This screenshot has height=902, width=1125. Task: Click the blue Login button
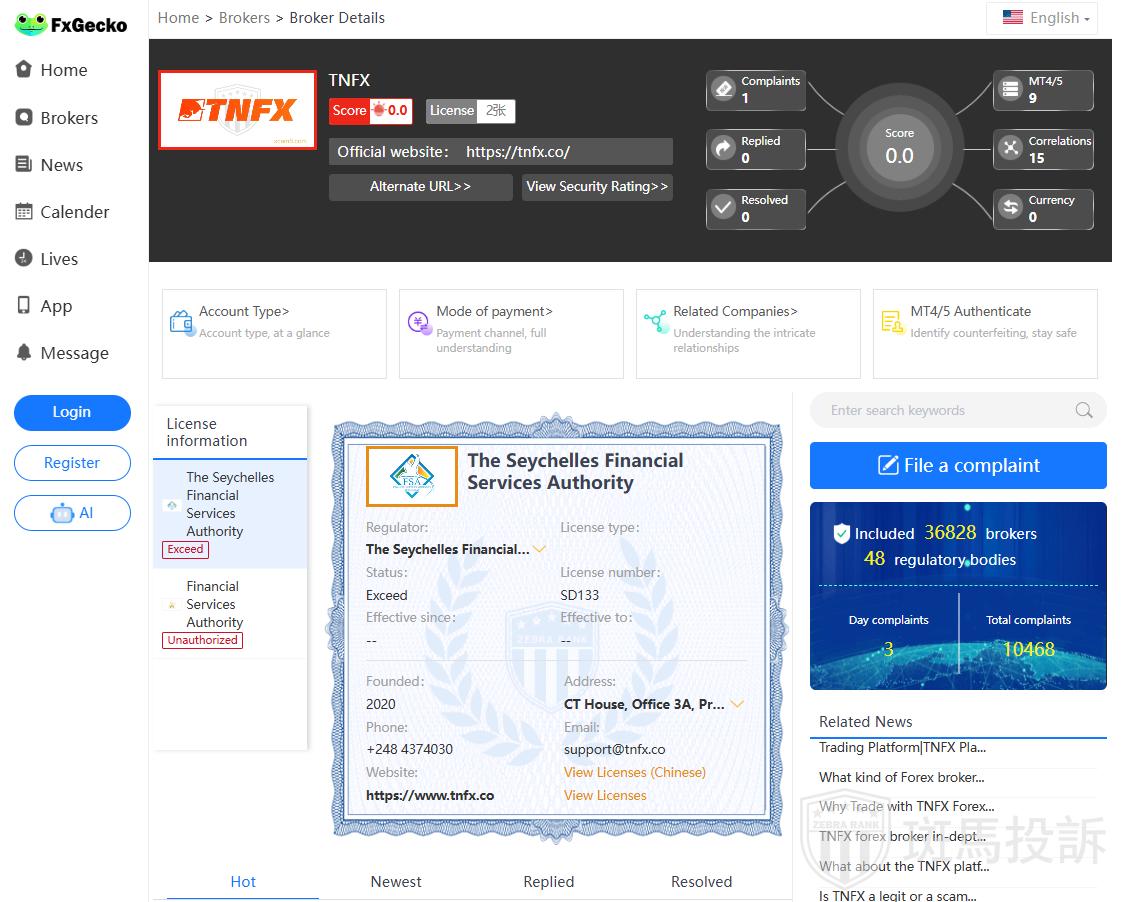tap(72, 412)
